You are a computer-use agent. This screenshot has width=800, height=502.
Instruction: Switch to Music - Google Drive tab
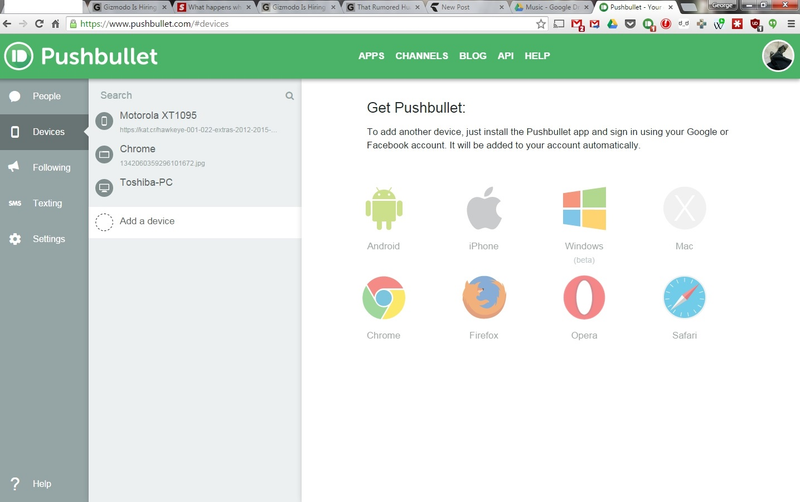(x=552, y=7)
